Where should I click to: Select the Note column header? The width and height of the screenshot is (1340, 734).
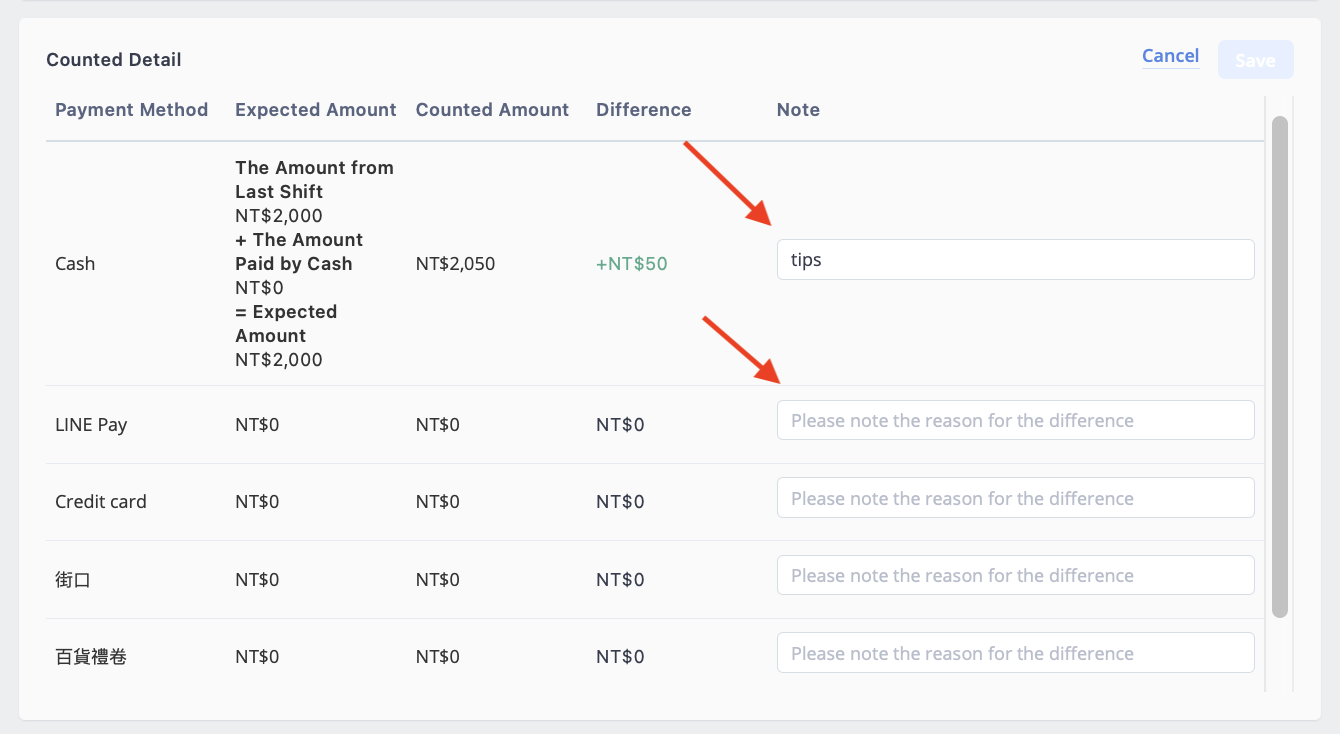(798, 110)
